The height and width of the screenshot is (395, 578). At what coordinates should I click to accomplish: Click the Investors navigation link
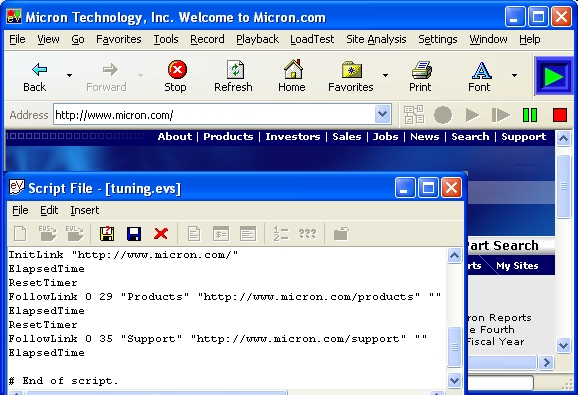point(293,137)
